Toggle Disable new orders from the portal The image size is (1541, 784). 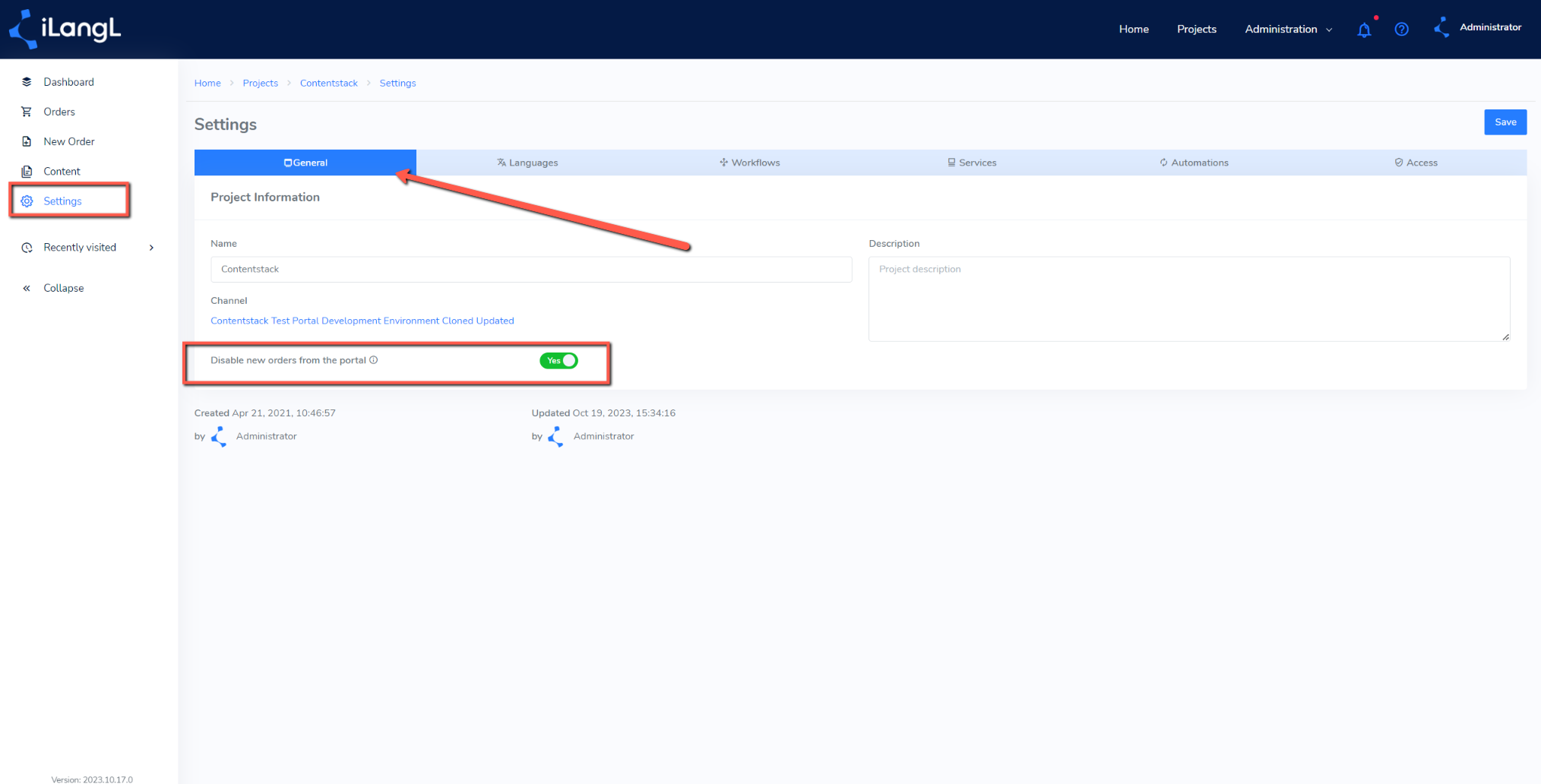click(x=558, y=361)
